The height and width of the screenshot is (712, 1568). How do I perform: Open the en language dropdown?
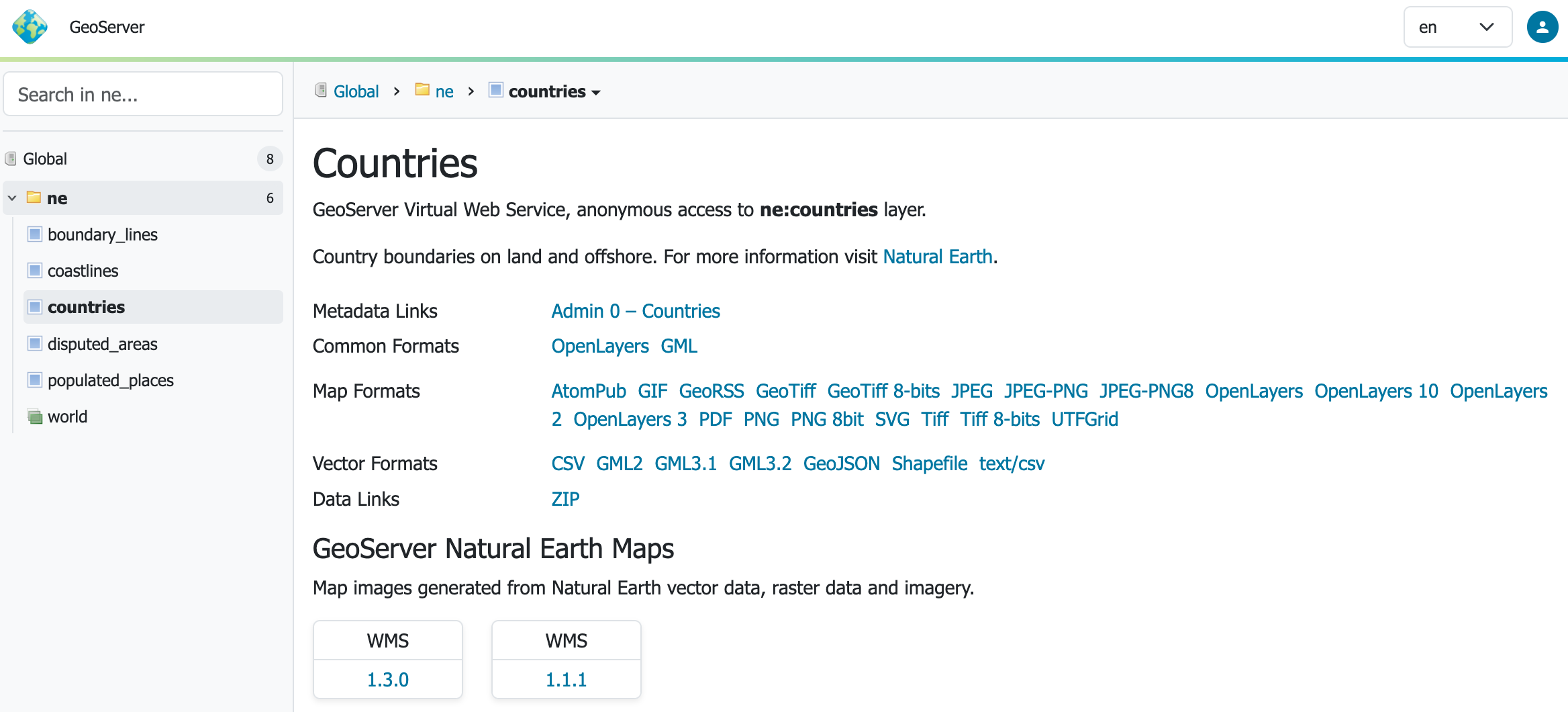click(1457, 27)
